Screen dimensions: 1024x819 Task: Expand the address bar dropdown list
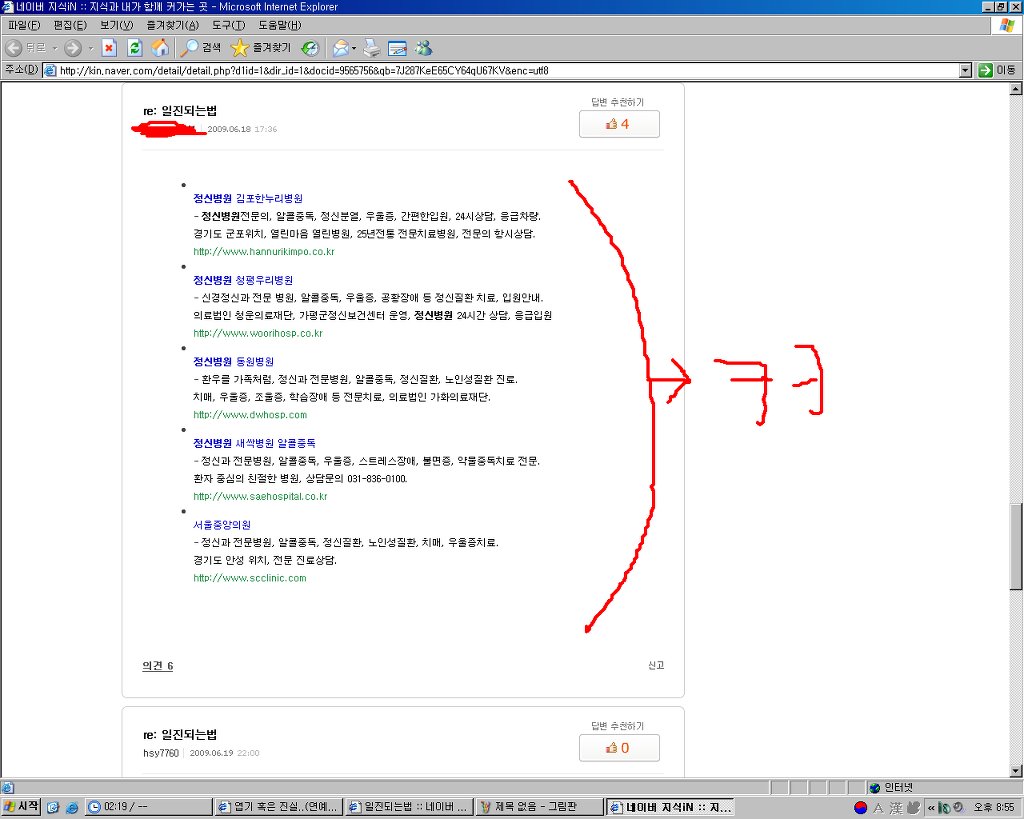point(966,70)
